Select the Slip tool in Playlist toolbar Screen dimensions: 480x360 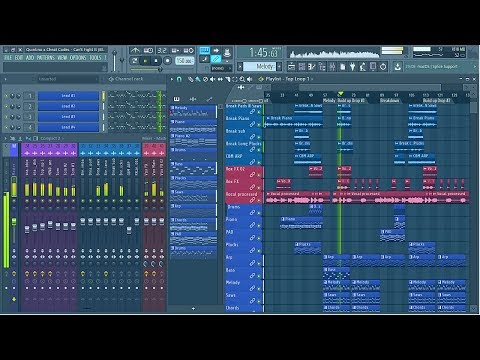coord(220,79)
